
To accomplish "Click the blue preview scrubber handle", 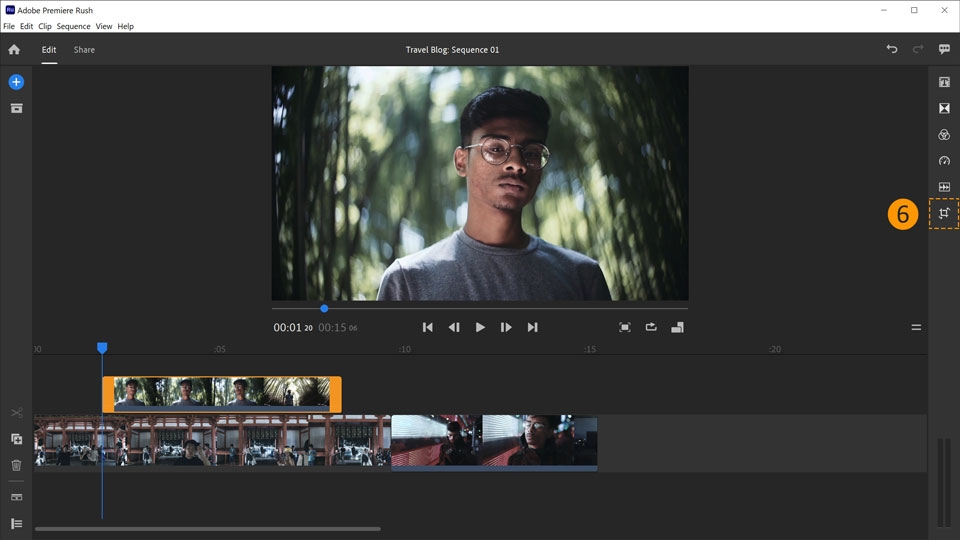I will (324, 309).
